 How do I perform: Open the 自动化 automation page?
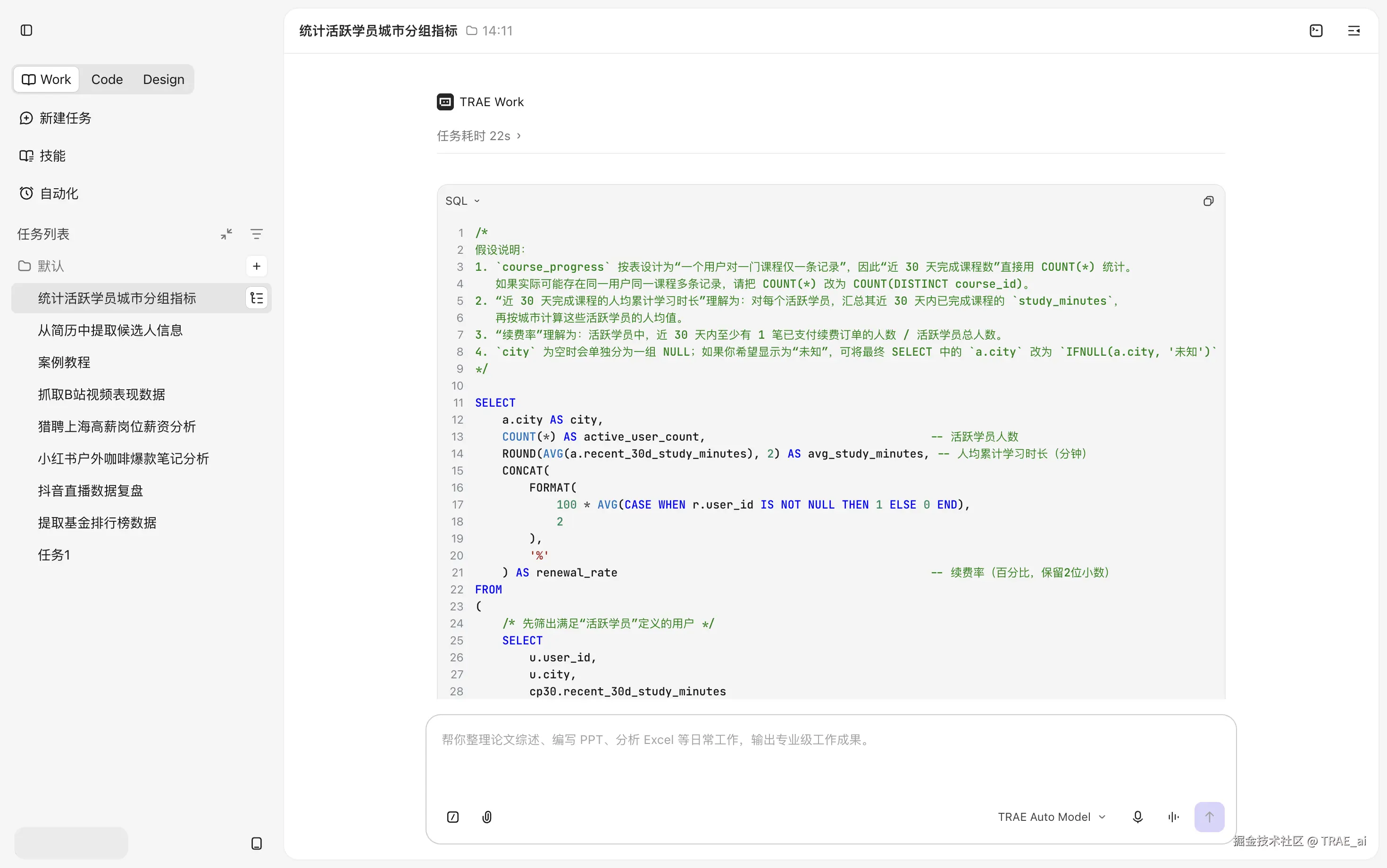coord(49,193)
